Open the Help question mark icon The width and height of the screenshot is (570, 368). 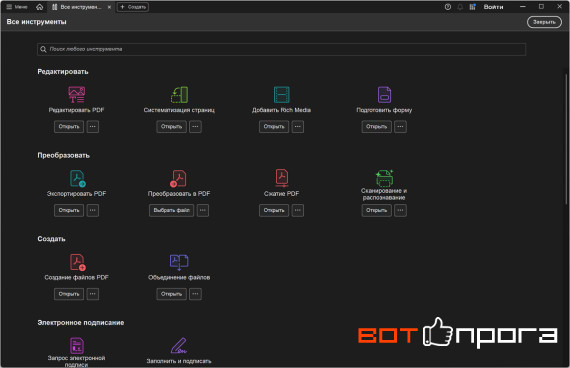(448, 7)
